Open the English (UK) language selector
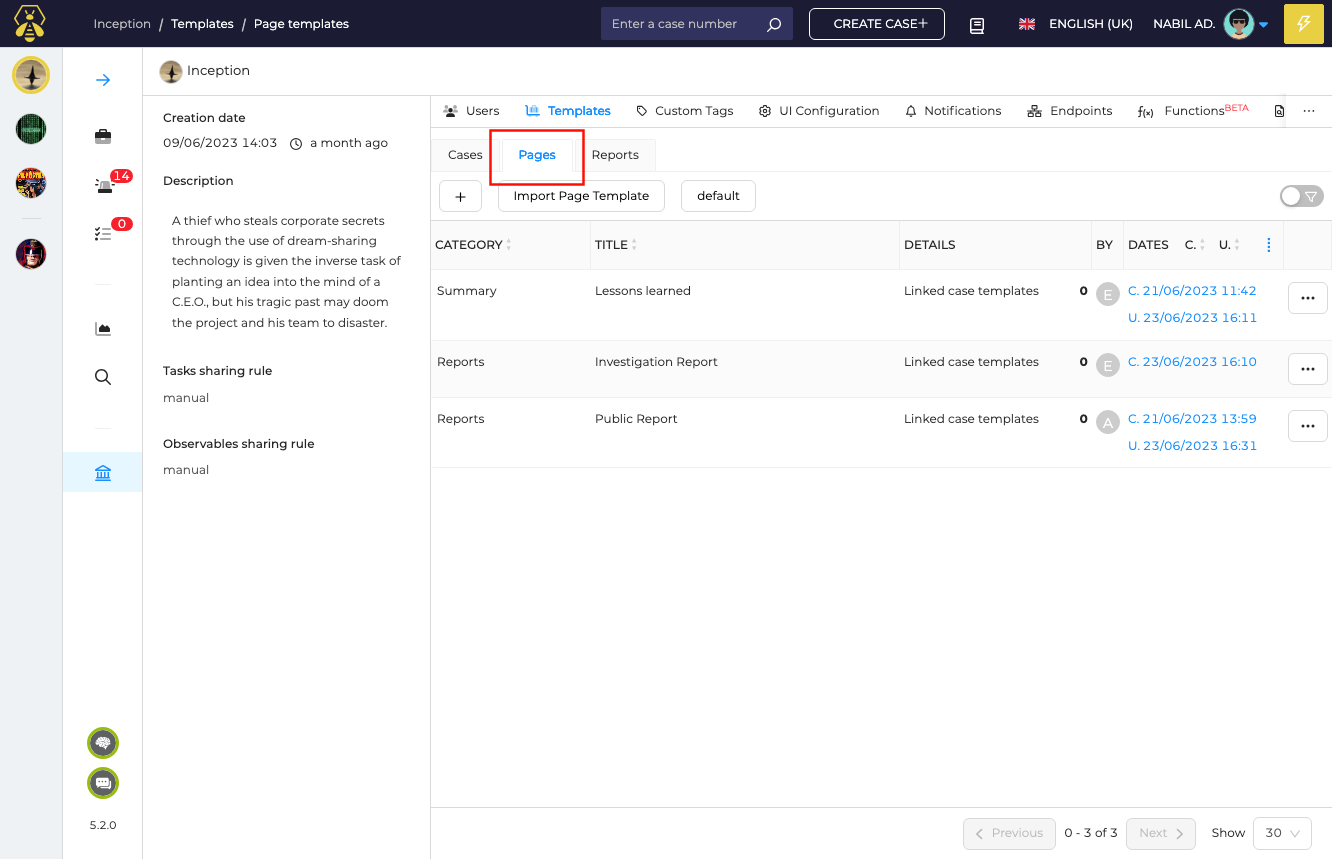 [1075, 24]
